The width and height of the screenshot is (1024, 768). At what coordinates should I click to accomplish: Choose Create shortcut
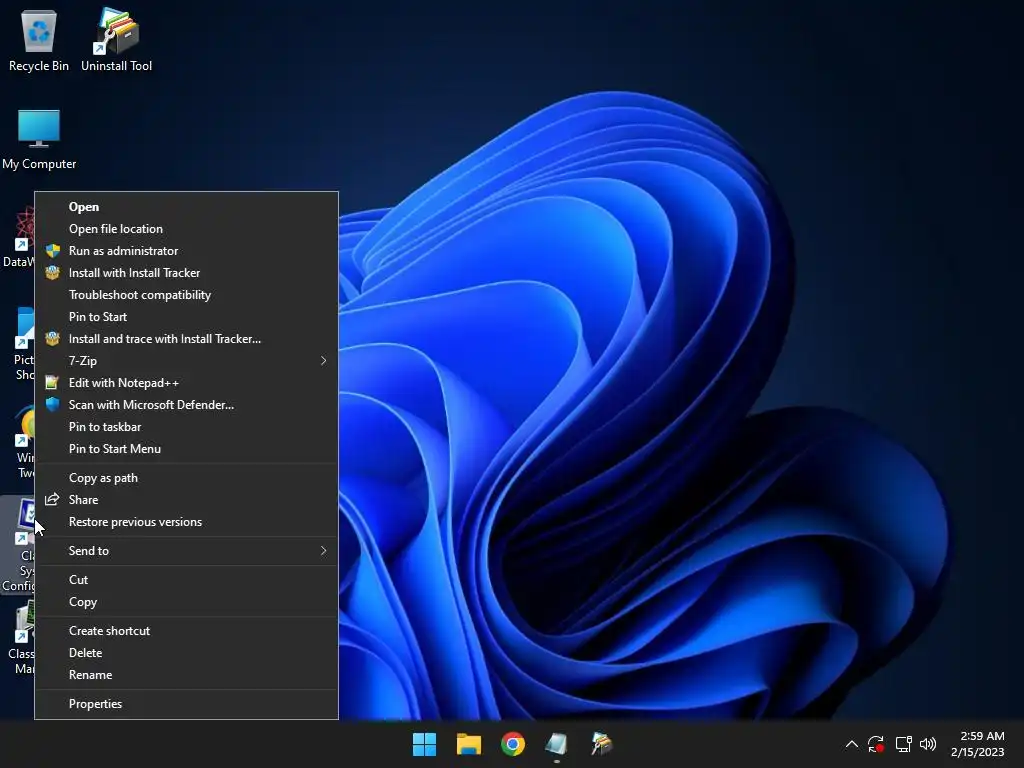[x=186, y=631]
